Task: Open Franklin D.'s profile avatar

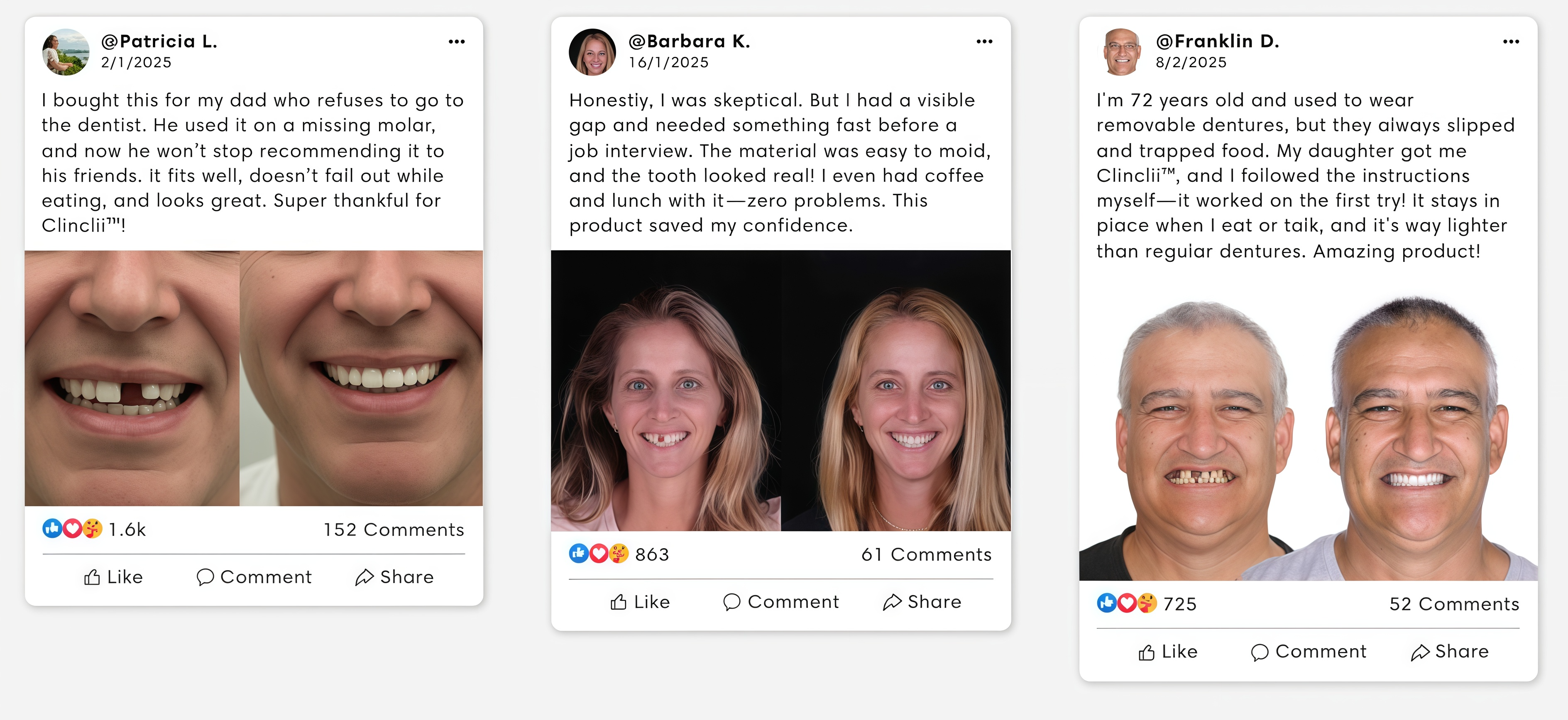Action: (x=1121, y=52)
